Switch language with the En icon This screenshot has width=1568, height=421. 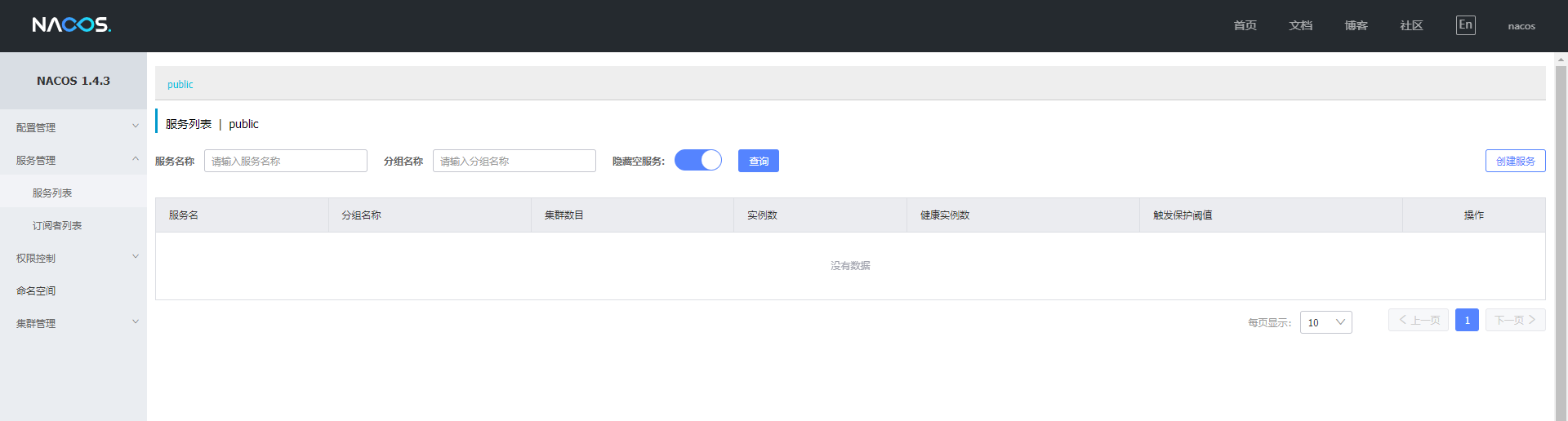(1466, 25)
